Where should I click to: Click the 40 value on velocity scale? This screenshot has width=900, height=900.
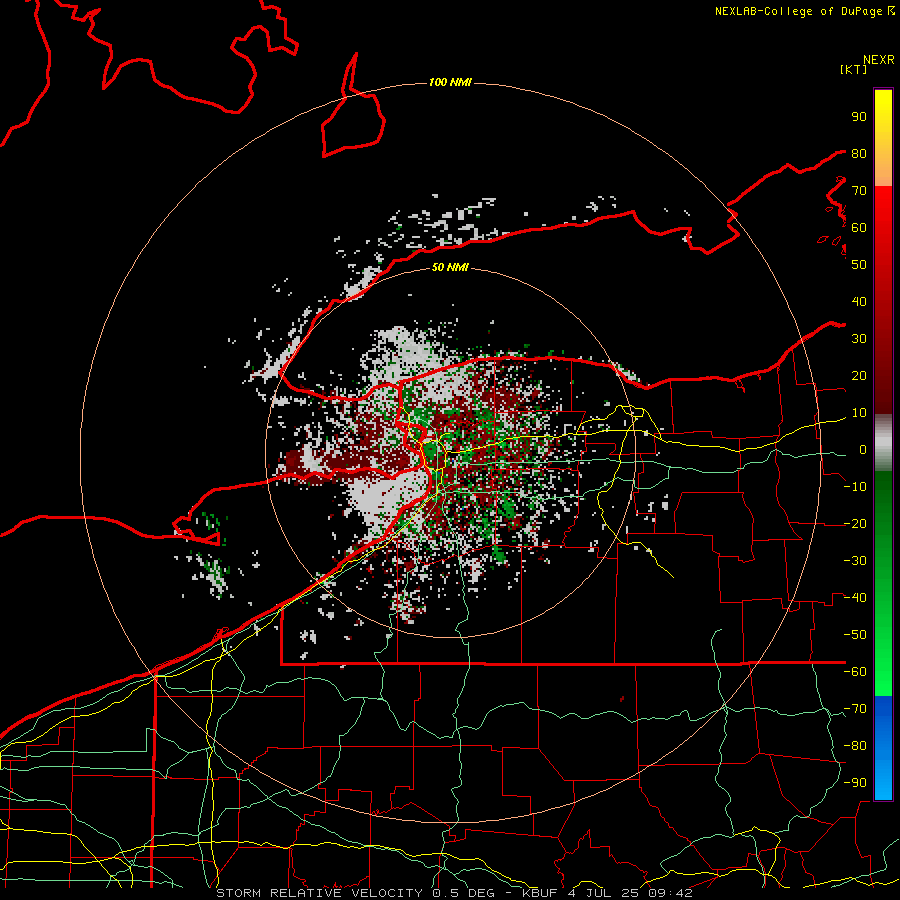(859, 302)
